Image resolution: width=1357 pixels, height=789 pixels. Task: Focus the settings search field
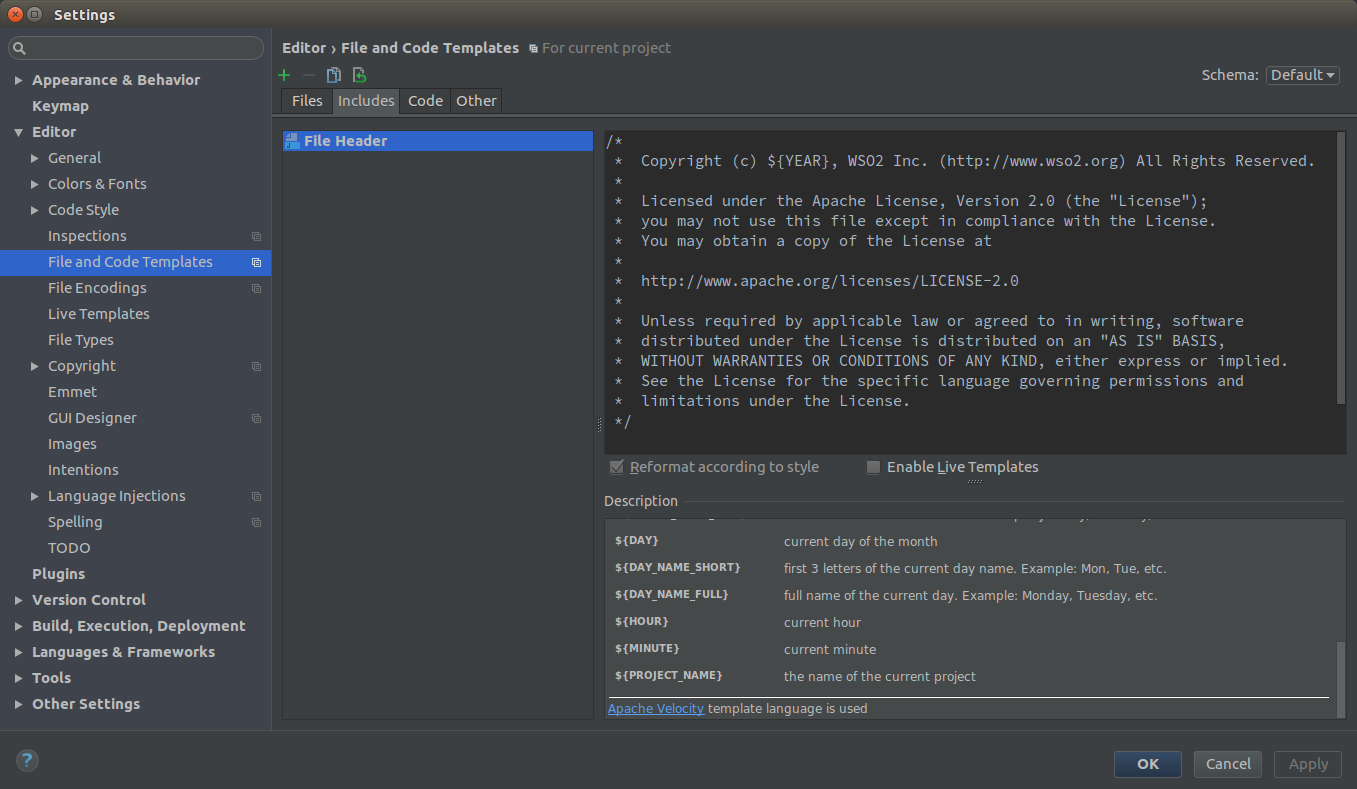[136, 48]
